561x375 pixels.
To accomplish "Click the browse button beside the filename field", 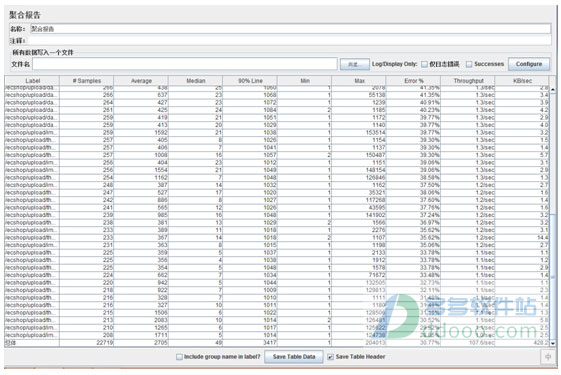I will (x=354, y=64).
